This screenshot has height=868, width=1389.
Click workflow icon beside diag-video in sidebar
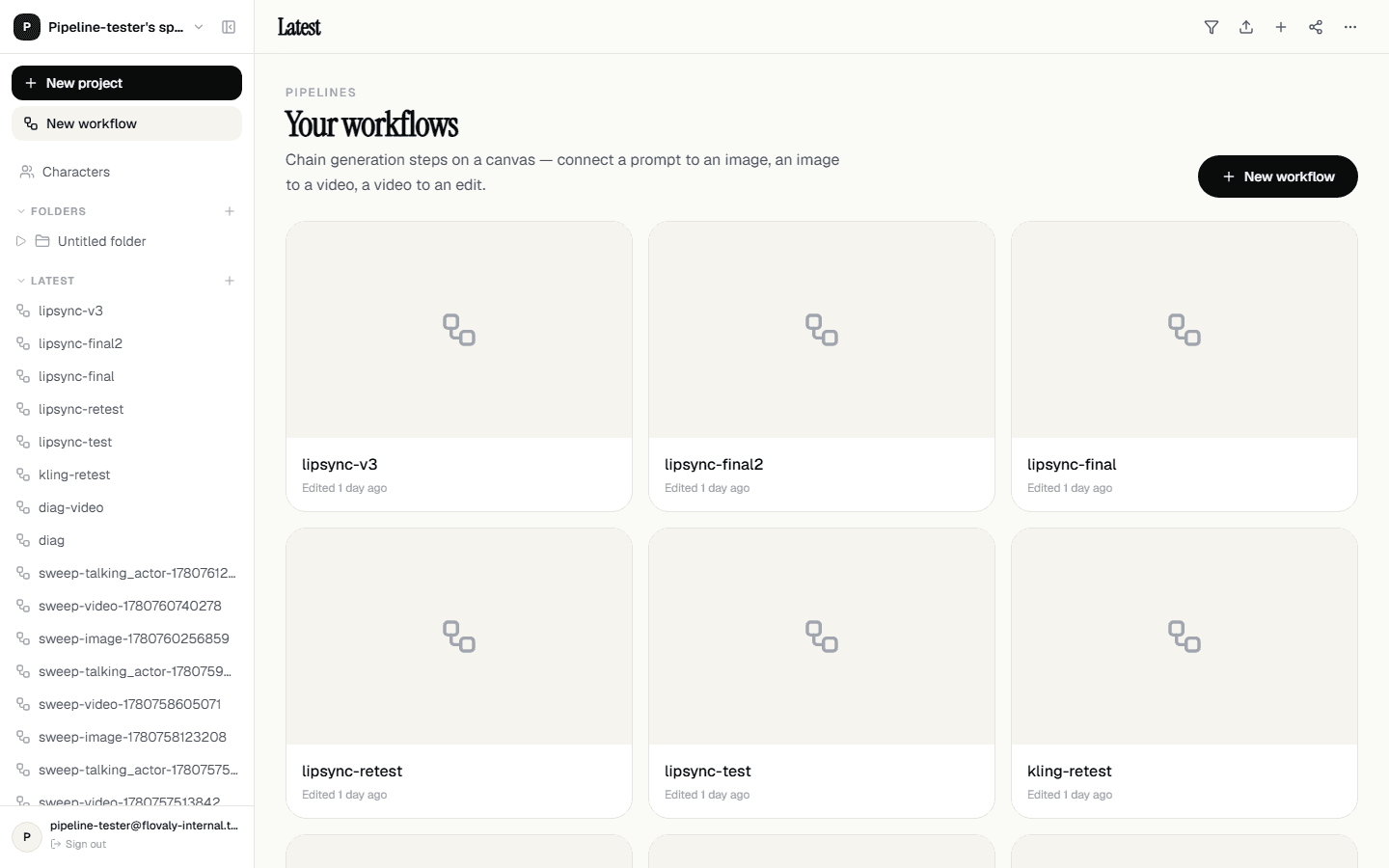[23, 507]
